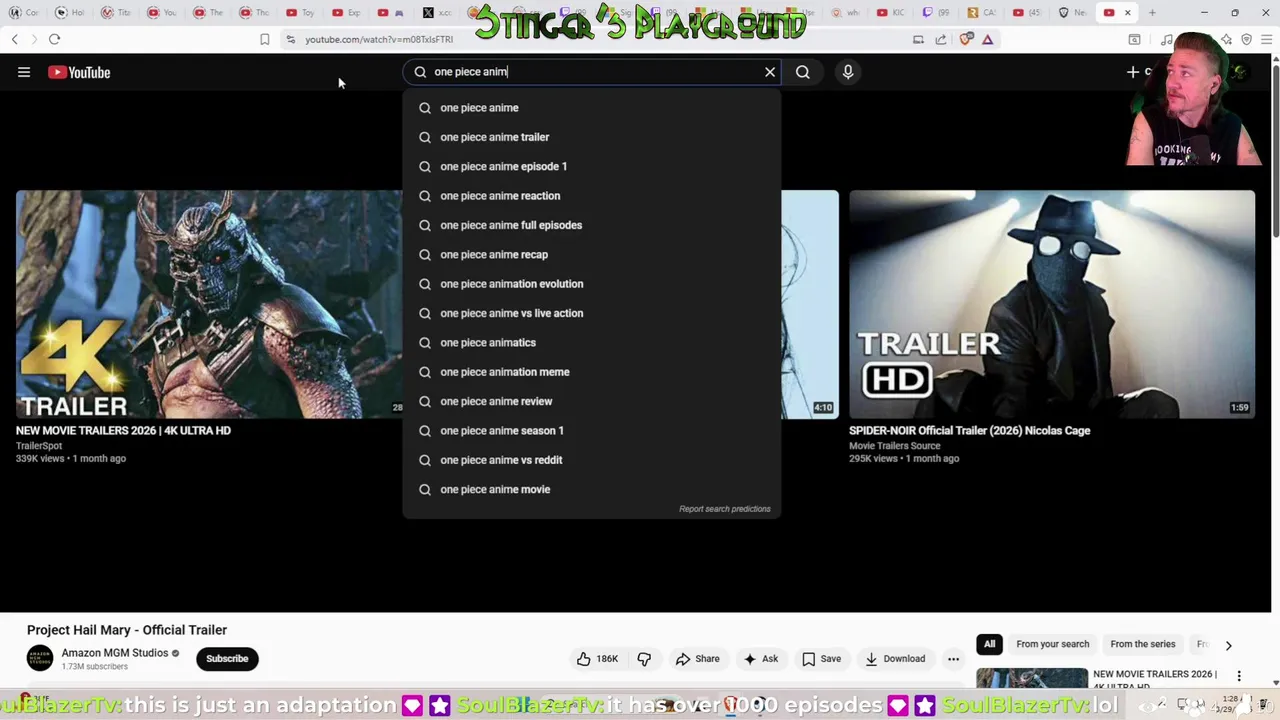Pick 'one piece anime movie' suggestion
1280x720 pixels.
[x=592, y=489]
